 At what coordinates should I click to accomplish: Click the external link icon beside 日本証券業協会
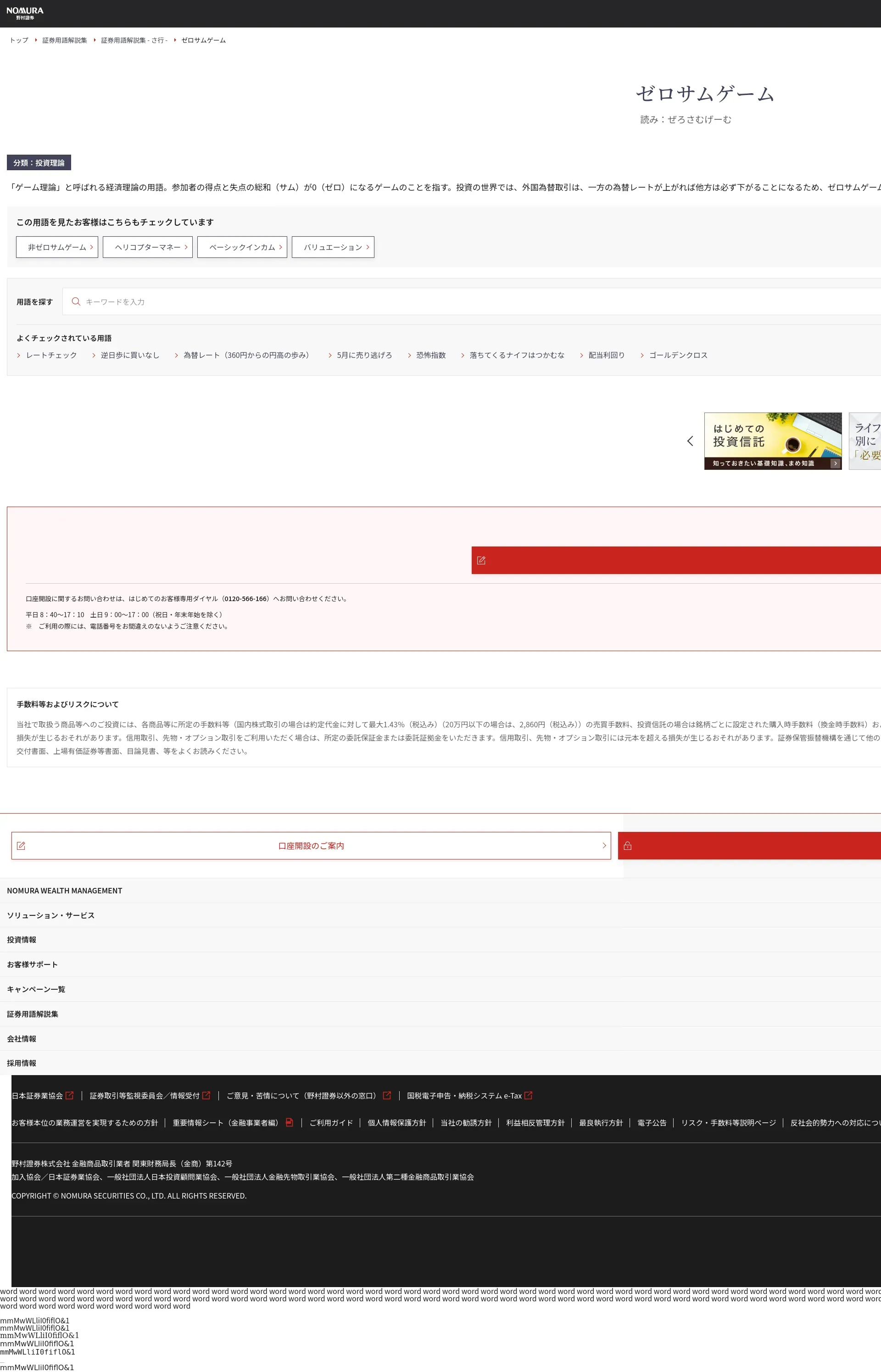pos(70,1095)
